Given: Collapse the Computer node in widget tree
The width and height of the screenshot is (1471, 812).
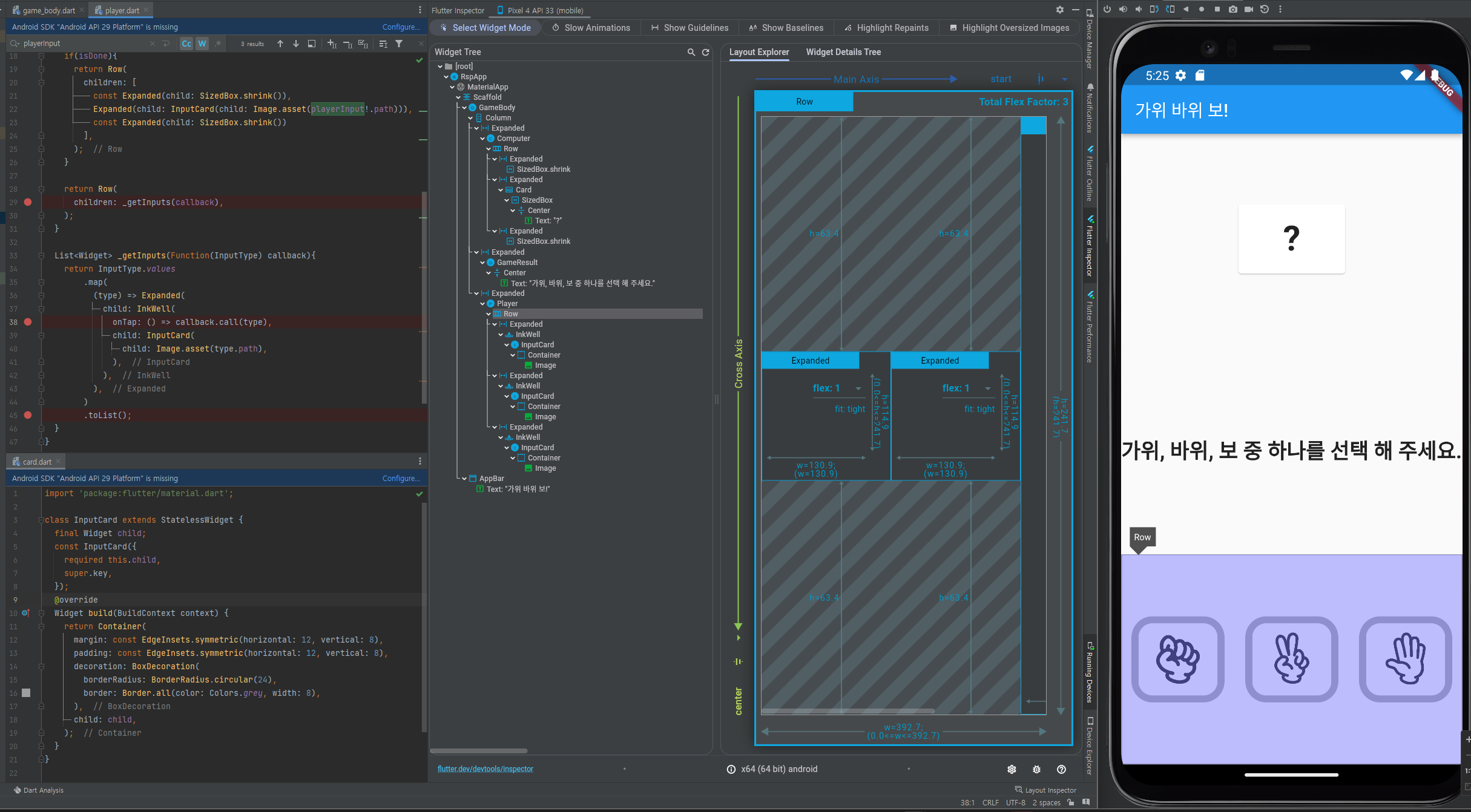Looking at the screenshot, I should pos(482,139).
